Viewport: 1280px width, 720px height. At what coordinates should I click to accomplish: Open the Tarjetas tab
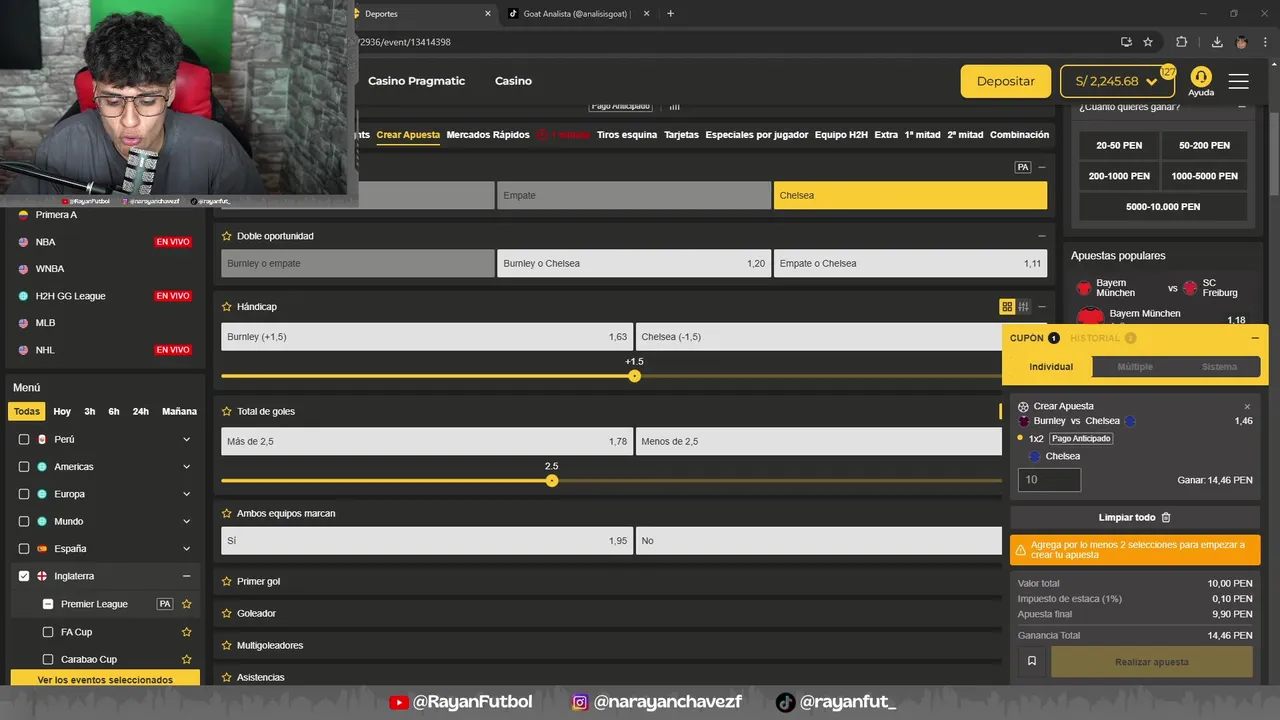(682, 135)
